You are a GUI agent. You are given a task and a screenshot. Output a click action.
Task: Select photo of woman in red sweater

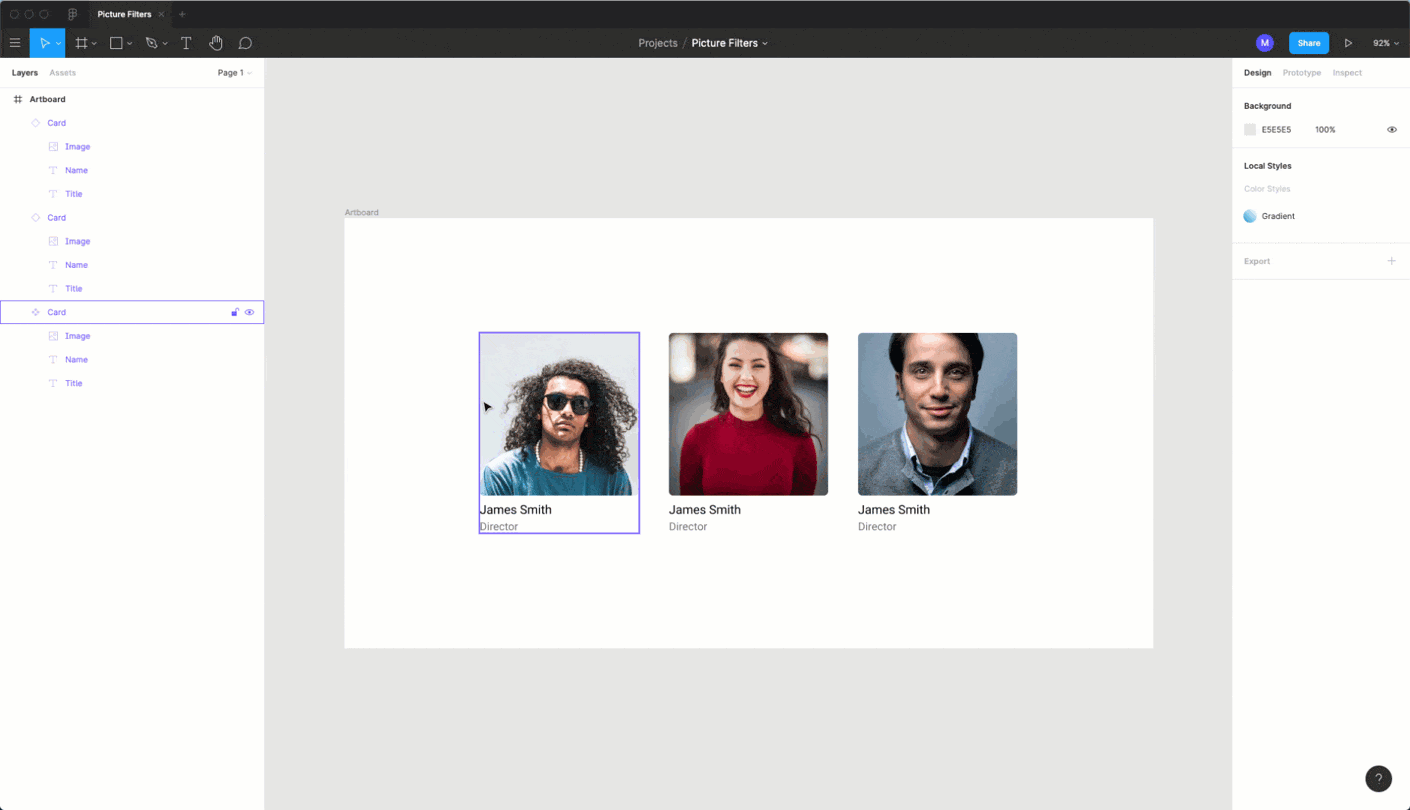point(748,414)
